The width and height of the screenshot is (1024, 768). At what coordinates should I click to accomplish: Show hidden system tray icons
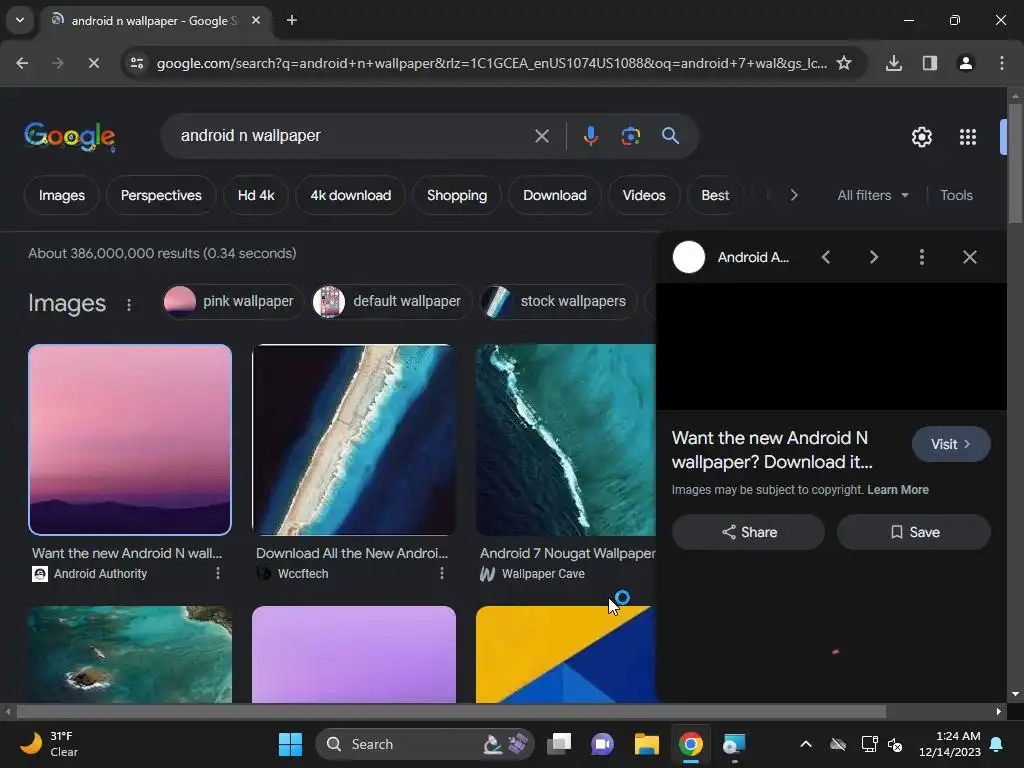click(x=806, y=744)
